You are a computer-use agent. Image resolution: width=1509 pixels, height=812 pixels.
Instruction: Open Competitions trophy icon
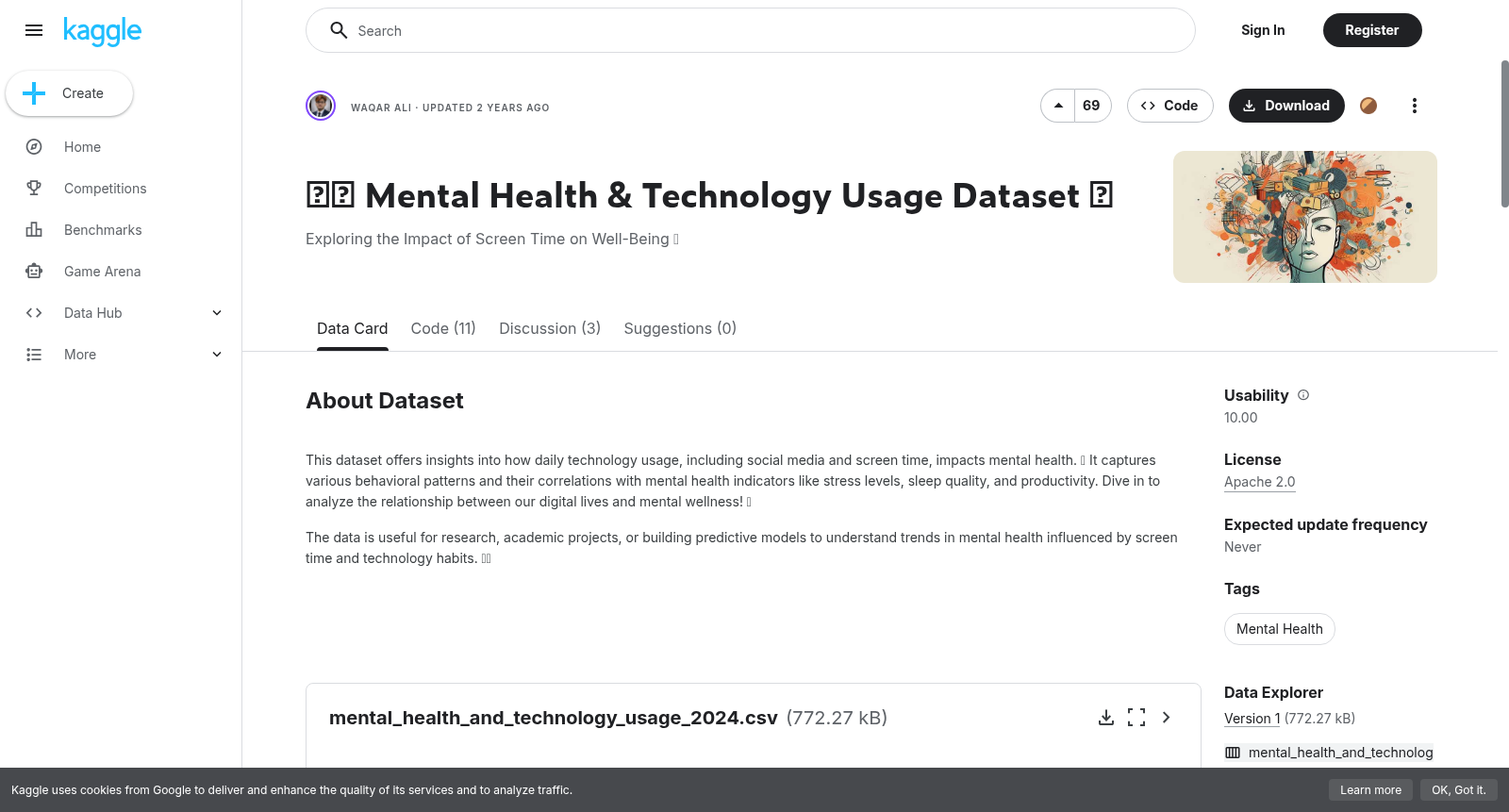pyautogui.click(x=34, y=189)
